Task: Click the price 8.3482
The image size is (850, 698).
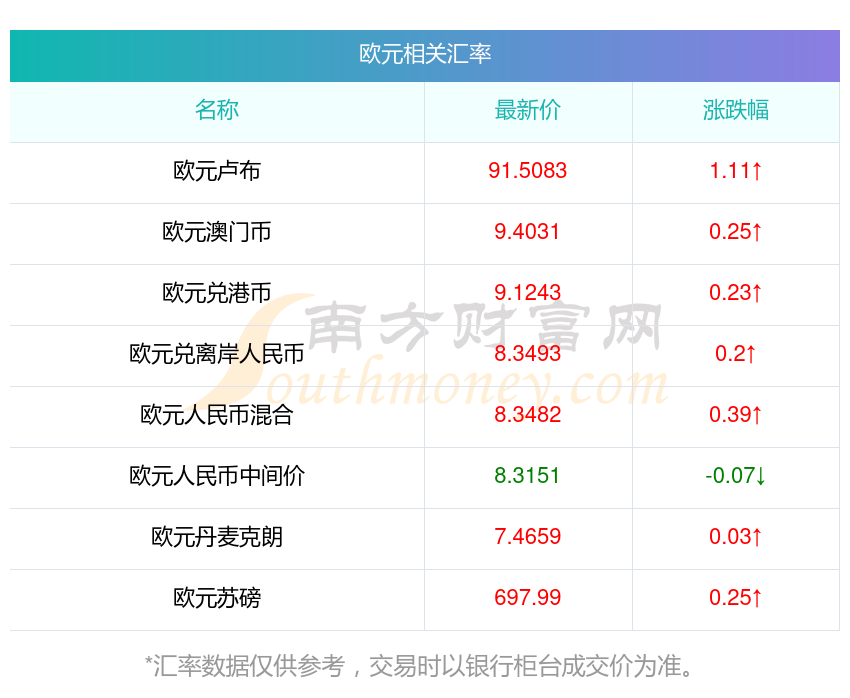Action: click(527, 415)
